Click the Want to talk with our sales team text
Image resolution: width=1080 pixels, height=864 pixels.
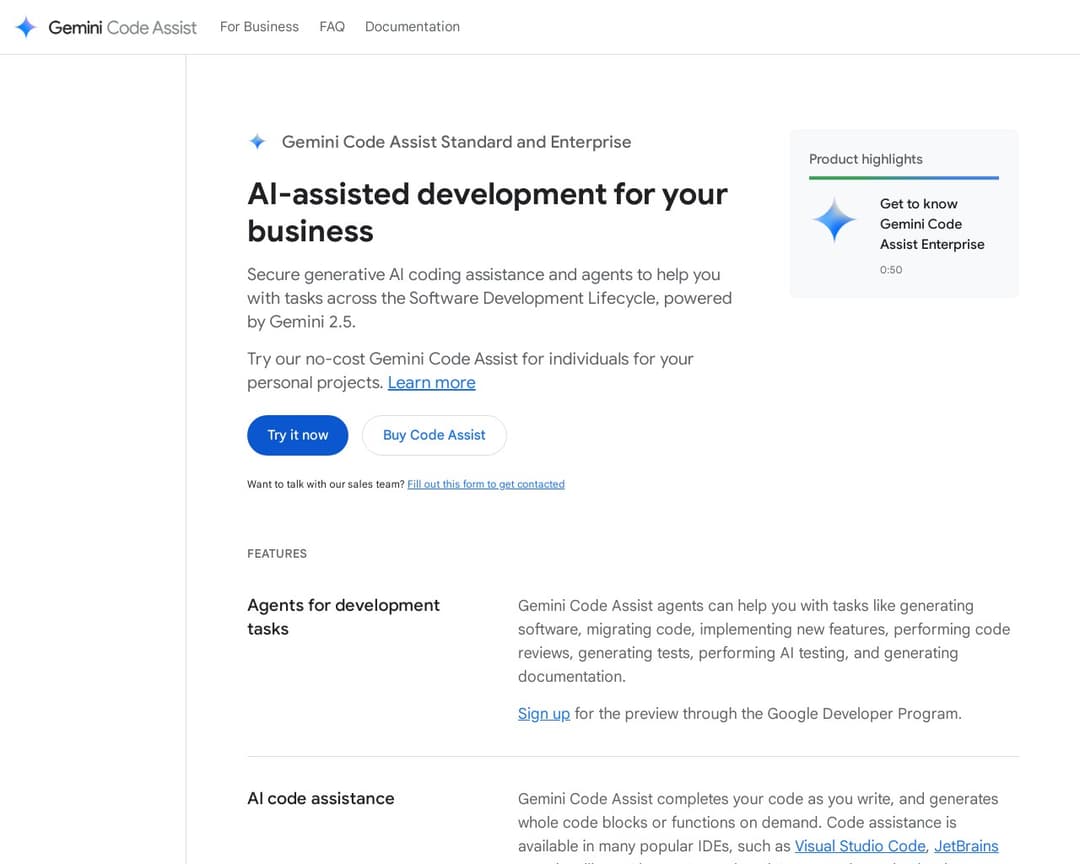point(326,484)
